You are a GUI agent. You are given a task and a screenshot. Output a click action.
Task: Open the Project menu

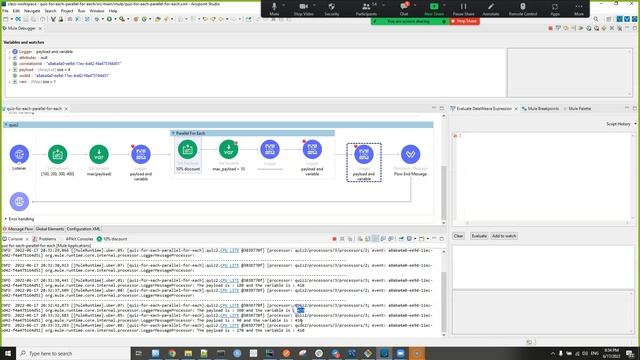(67, 11)
